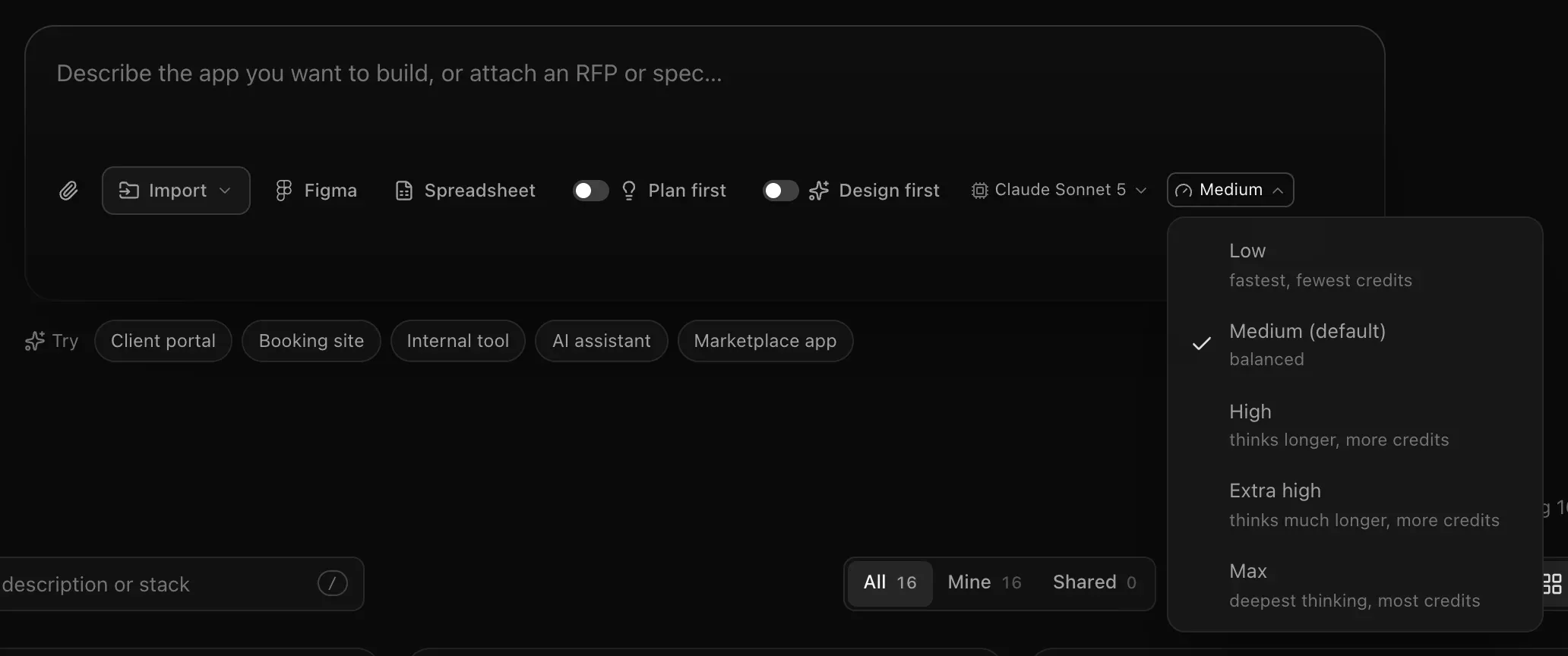The height and width of the screenshot is (656, 1568).
Task: Click the grid view icon
Action: (x=1552, y=583)
